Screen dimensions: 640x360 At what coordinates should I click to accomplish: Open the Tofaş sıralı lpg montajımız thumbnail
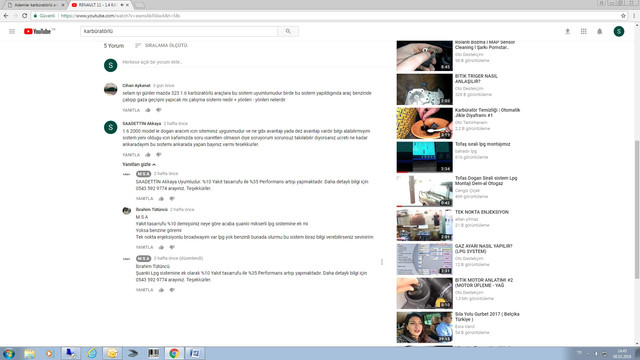pyautogui.click(x=424, y=157)
